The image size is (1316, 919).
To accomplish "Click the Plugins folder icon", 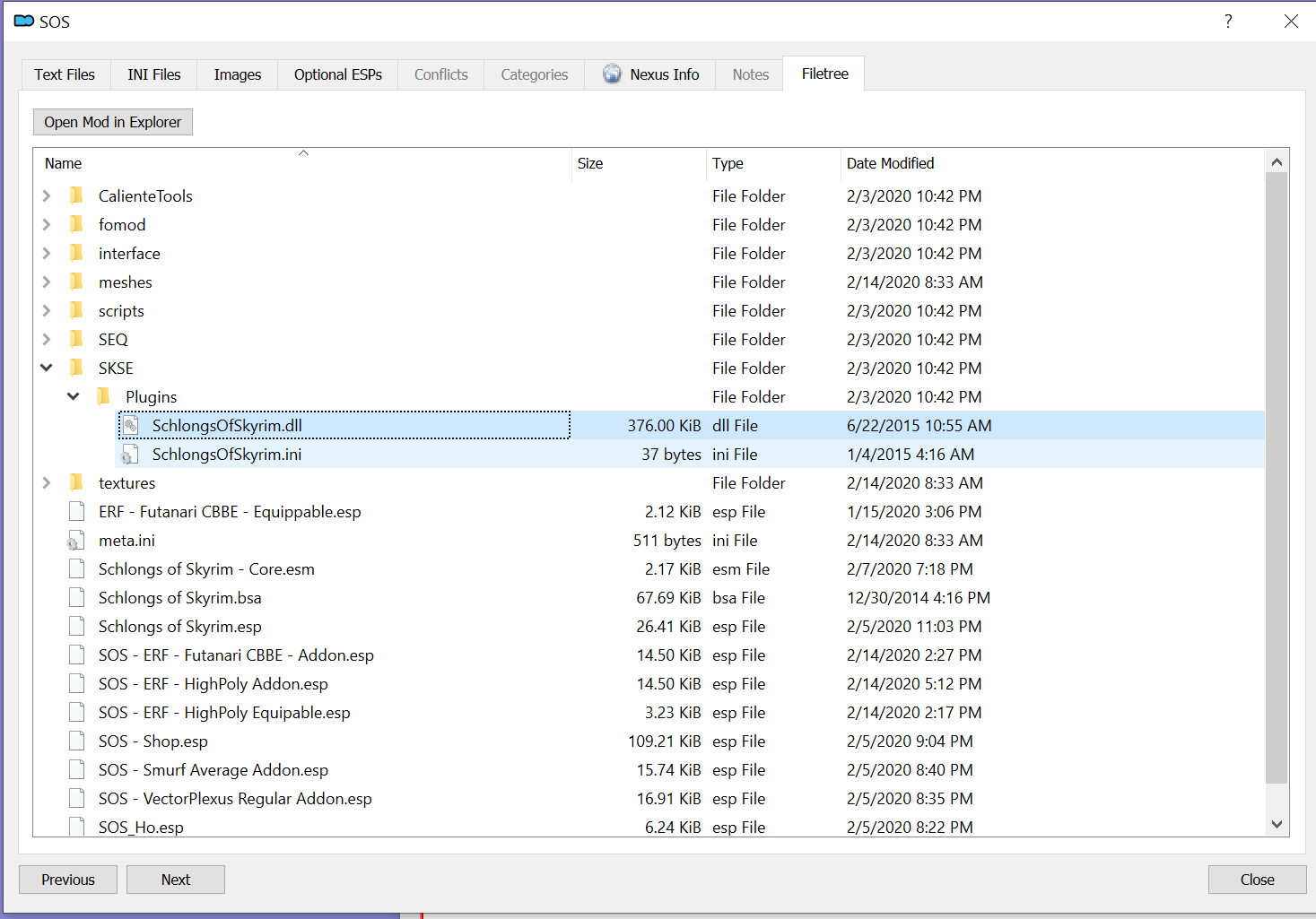I will coord(103,396).
